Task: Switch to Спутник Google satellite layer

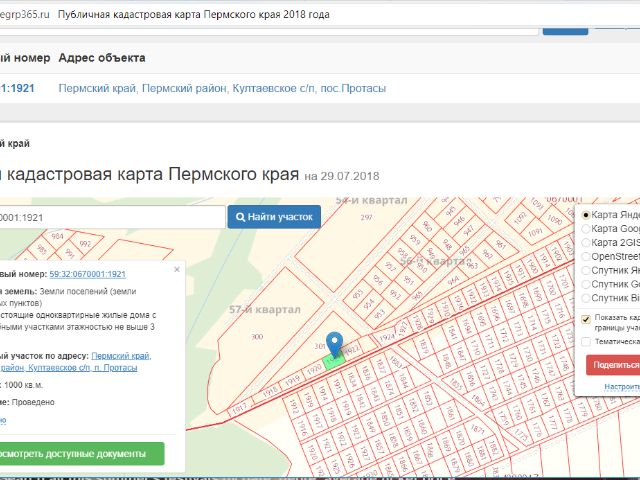Action: coord(586,284)
